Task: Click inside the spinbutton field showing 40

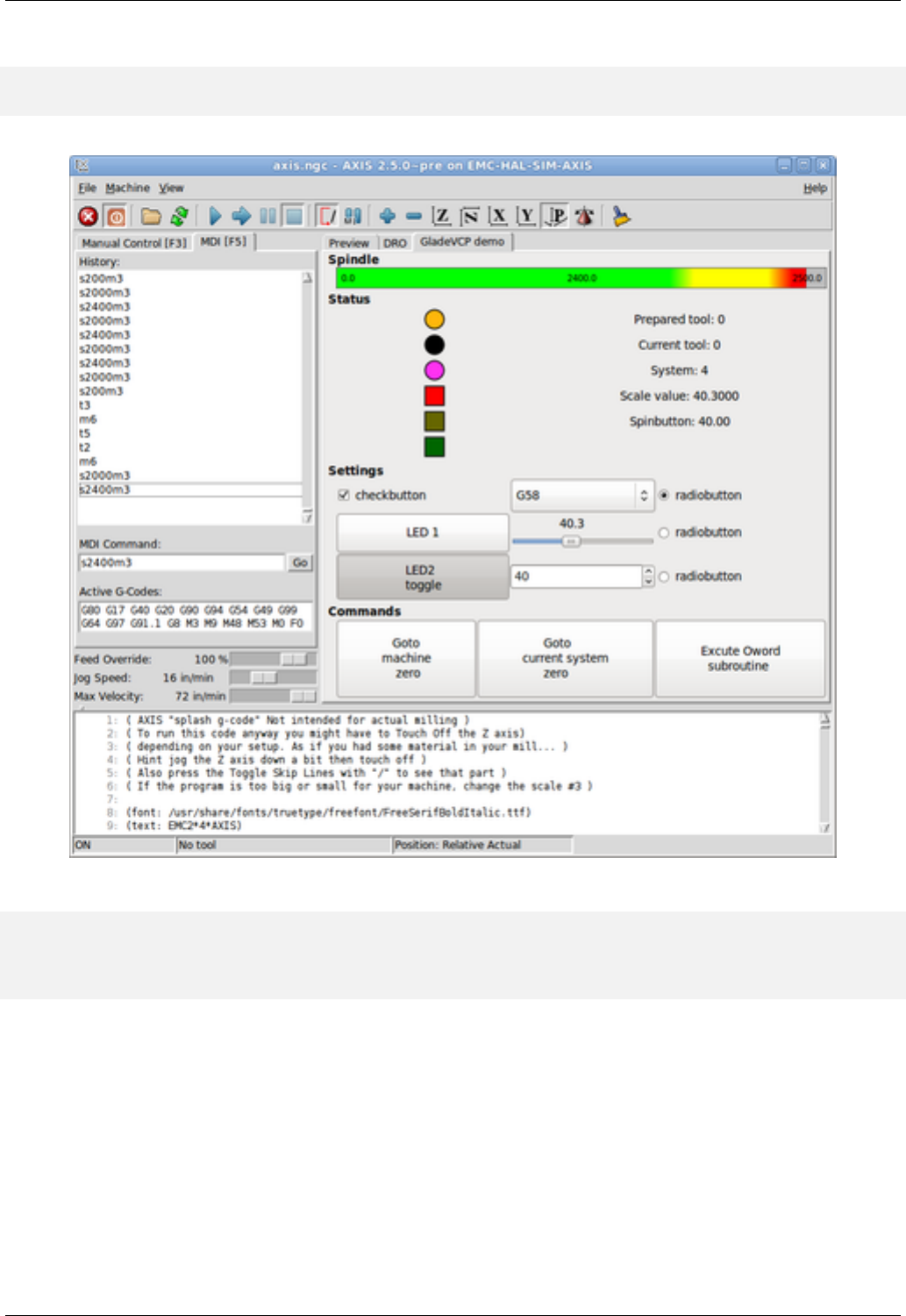Action: 576,576
